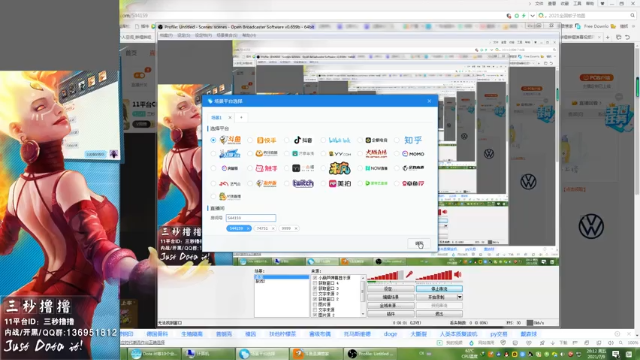
Task: Toggle the 获取窗口 3 source checkbox
Action: pos(315,289)
